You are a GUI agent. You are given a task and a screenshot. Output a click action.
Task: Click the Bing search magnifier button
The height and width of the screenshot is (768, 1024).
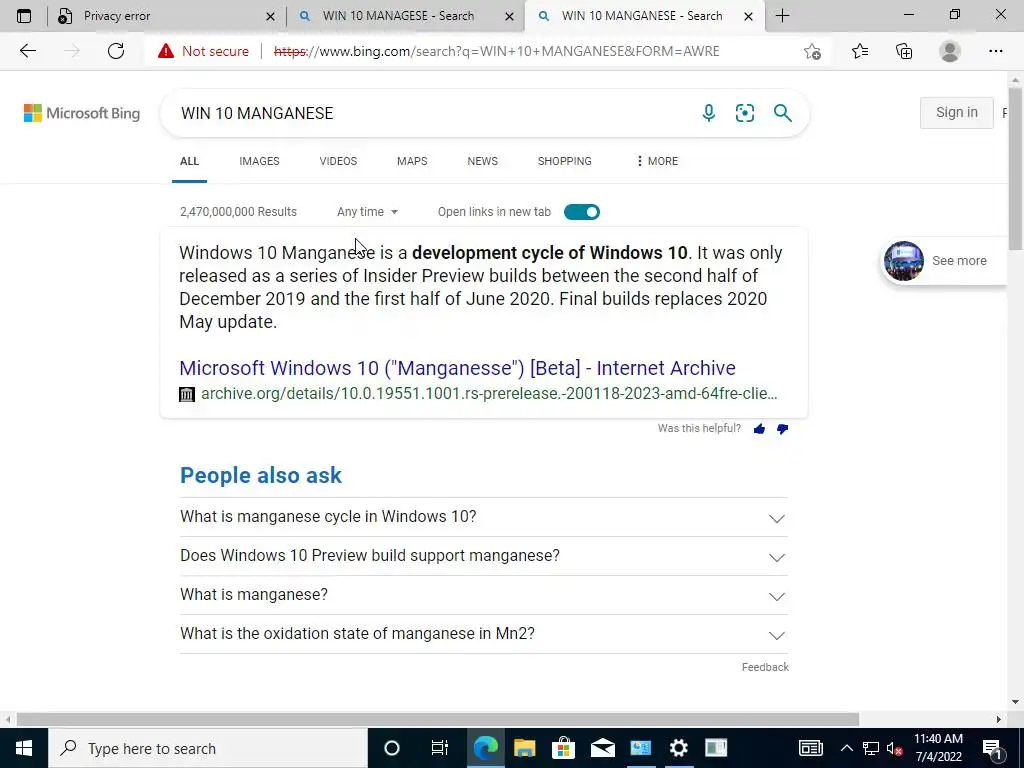tap(782, 113)
